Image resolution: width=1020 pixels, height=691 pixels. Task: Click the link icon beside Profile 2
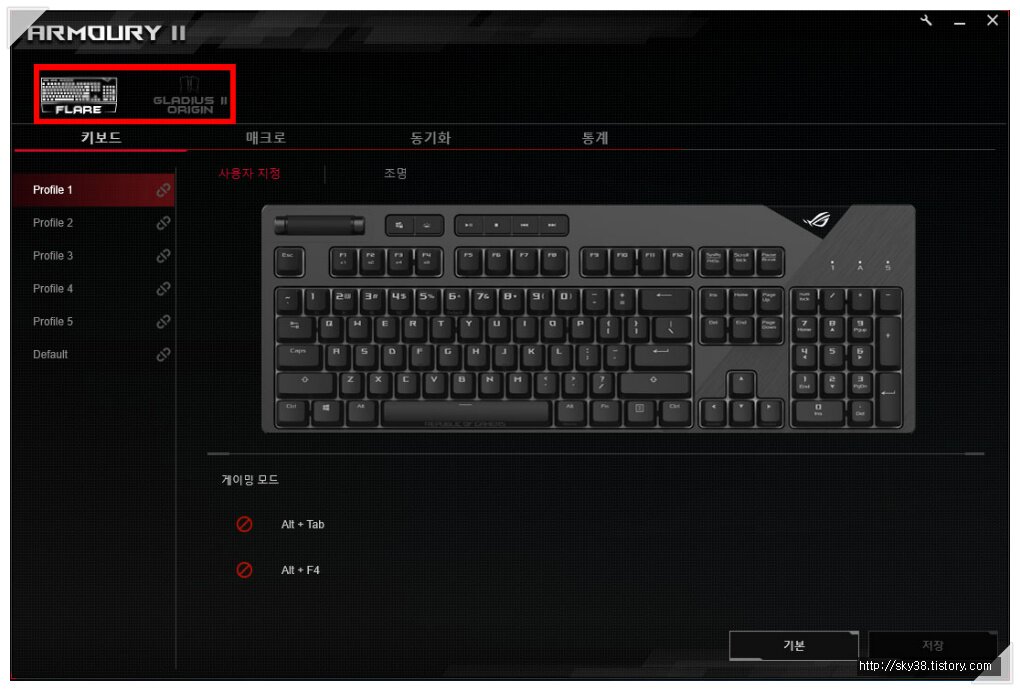[x=163, y=223]
